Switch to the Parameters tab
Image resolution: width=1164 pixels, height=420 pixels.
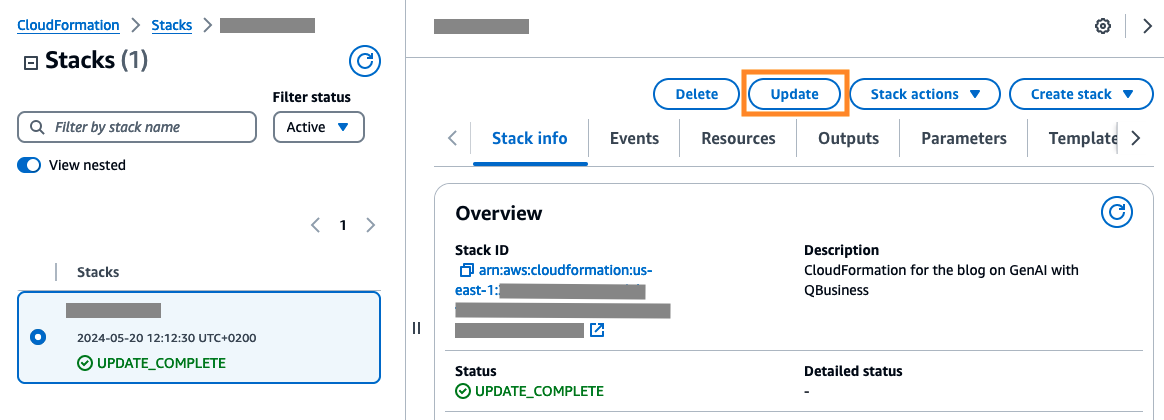[964, 138]
